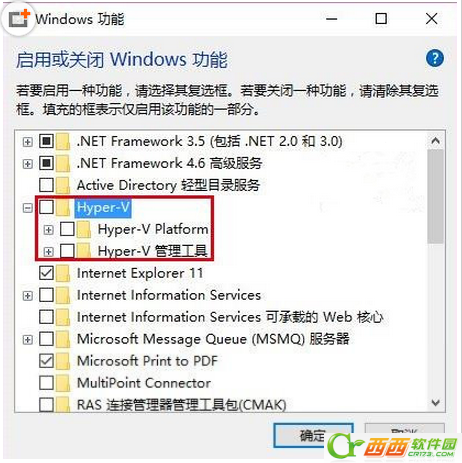Toggle the .NET Framework 3.5 checkbox
The width and height of the screenshot is (462, 463).
coord(46,141)
